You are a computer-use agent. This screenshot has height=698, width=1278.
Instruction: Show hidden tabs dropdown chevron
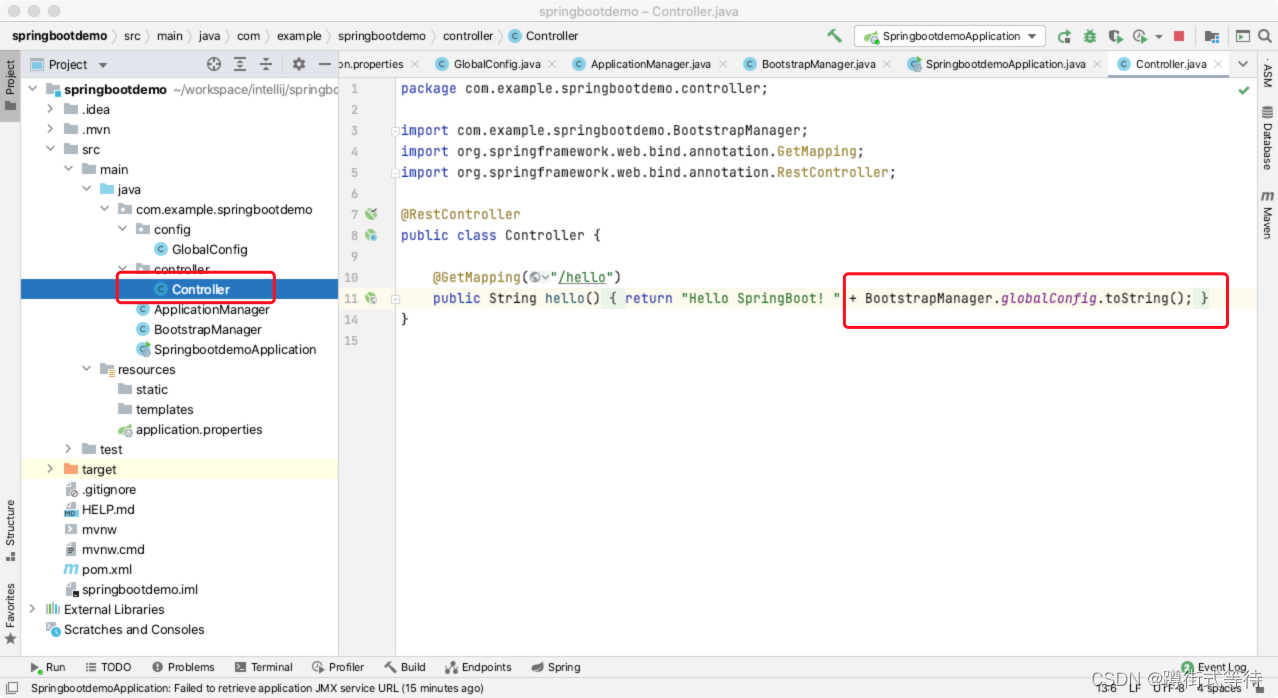[x=1243, y=64]
